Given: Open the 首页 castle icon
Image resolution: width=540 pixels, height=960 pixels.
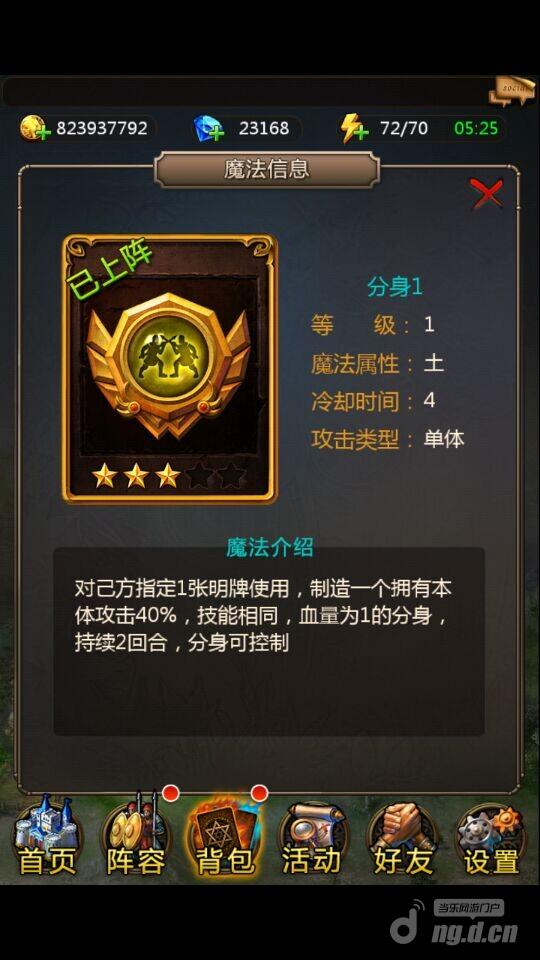Looking at the screenshot, I should point(47,835).
